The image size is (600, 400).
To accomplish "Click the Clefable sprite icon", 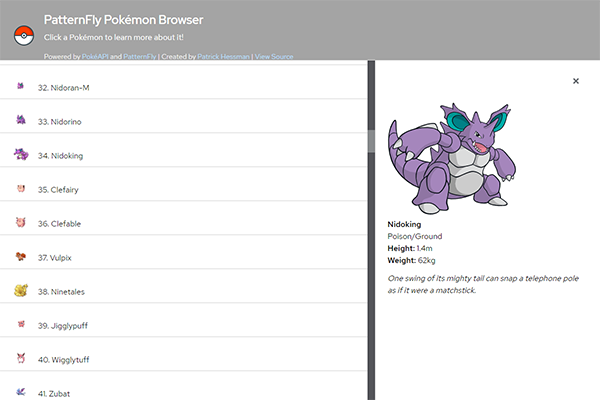I will 21,223.
